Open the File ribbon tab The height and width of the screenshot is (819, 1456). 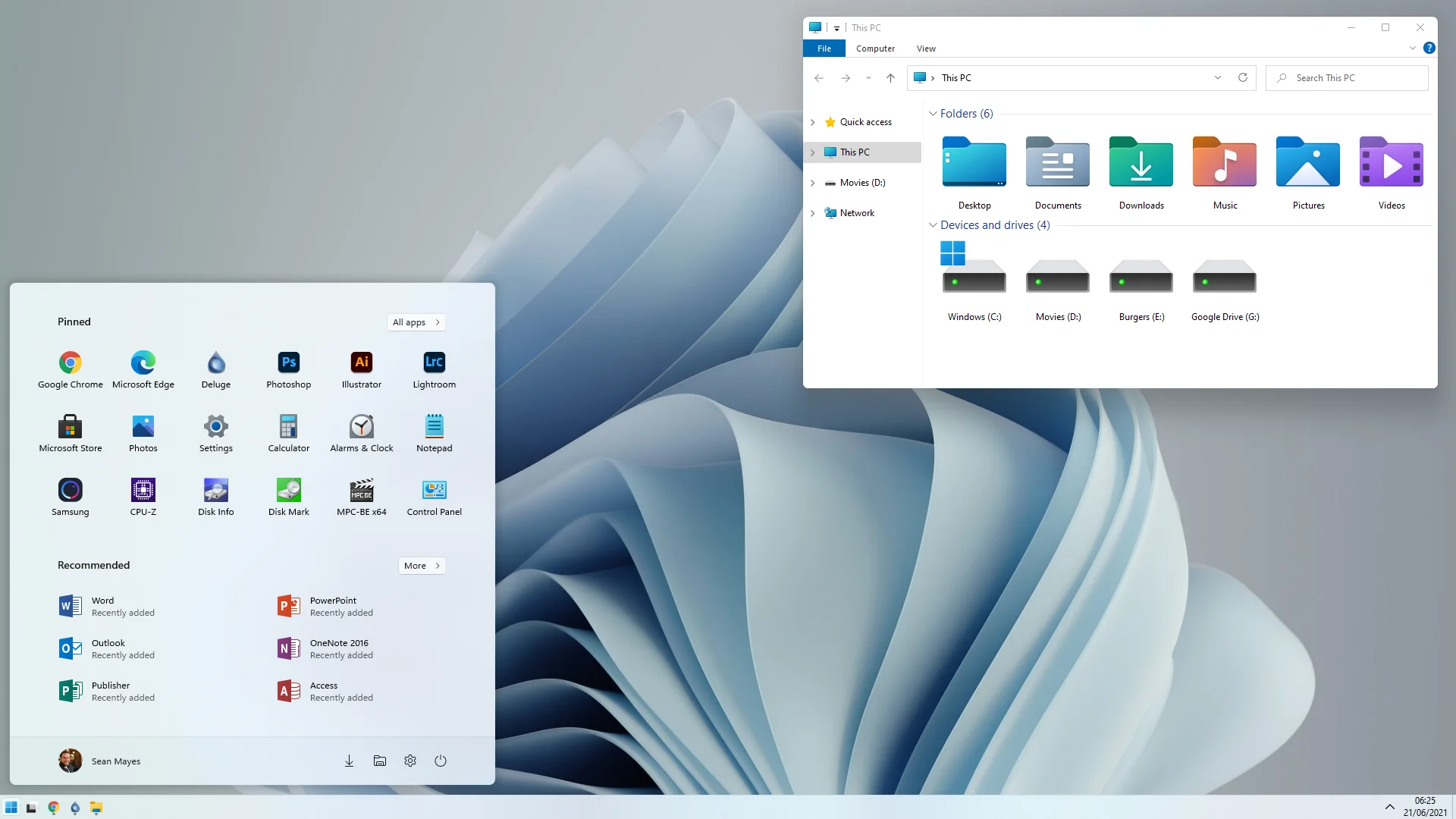point(824,49)
